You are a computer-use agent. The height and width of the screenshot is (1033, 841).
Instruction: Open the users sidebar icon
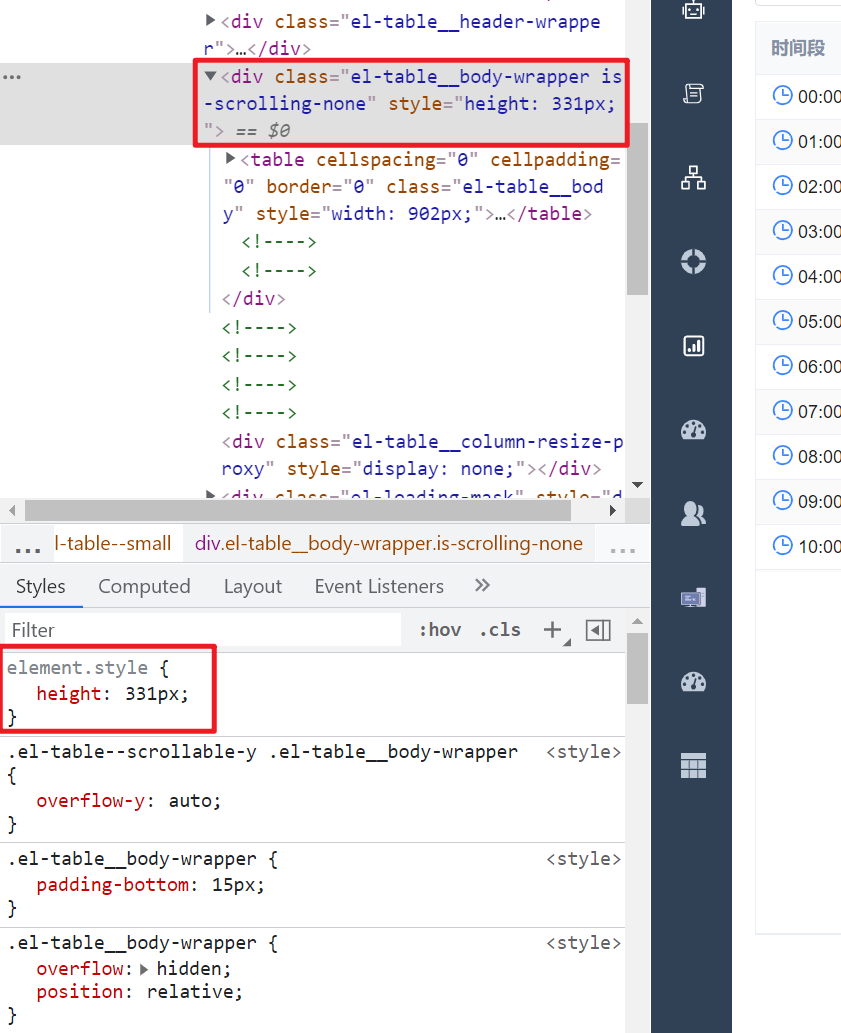click(693, 514)
